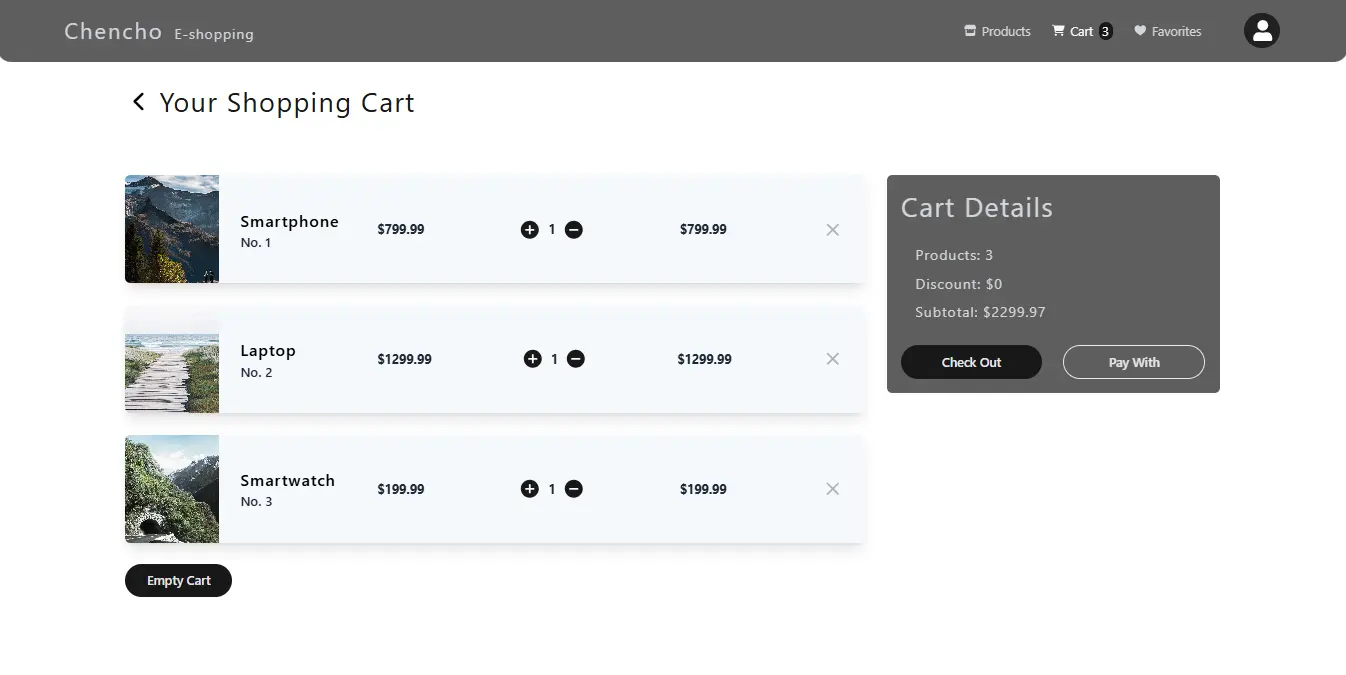The width and height of the screenshot is (1346, 675).
Task: Select Favorites in the navigation bar
Action: pyautogui.click(x=1176, y=31)
